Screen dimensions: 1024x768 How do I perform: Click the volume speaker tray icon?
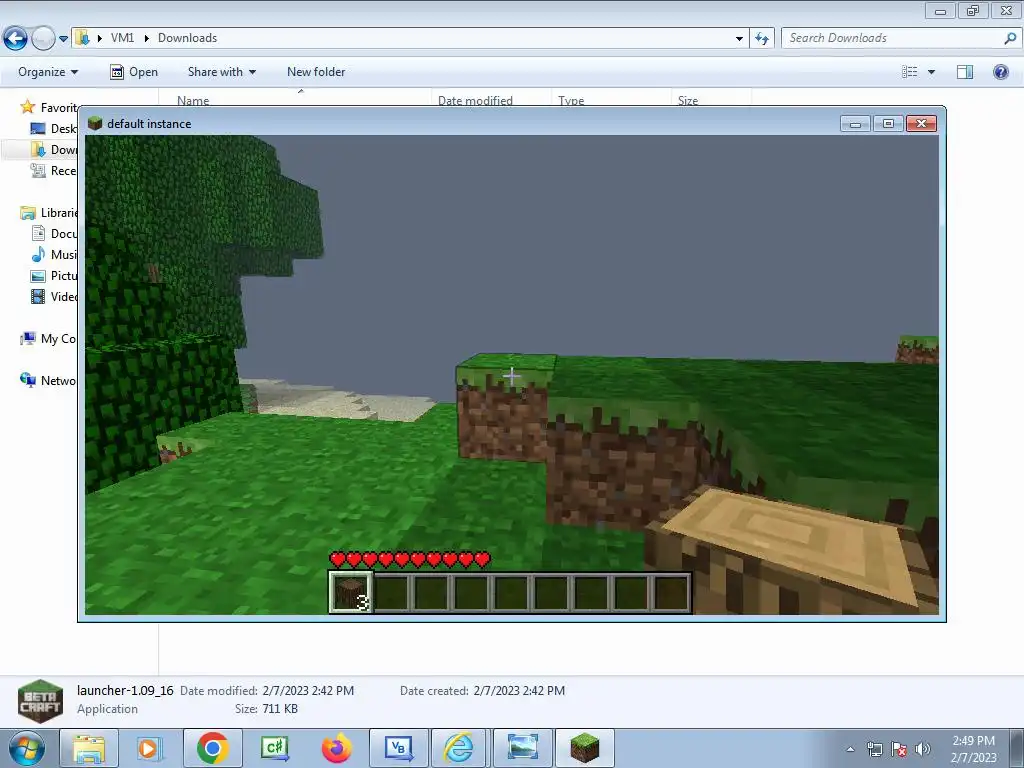[x=922, y=749]
